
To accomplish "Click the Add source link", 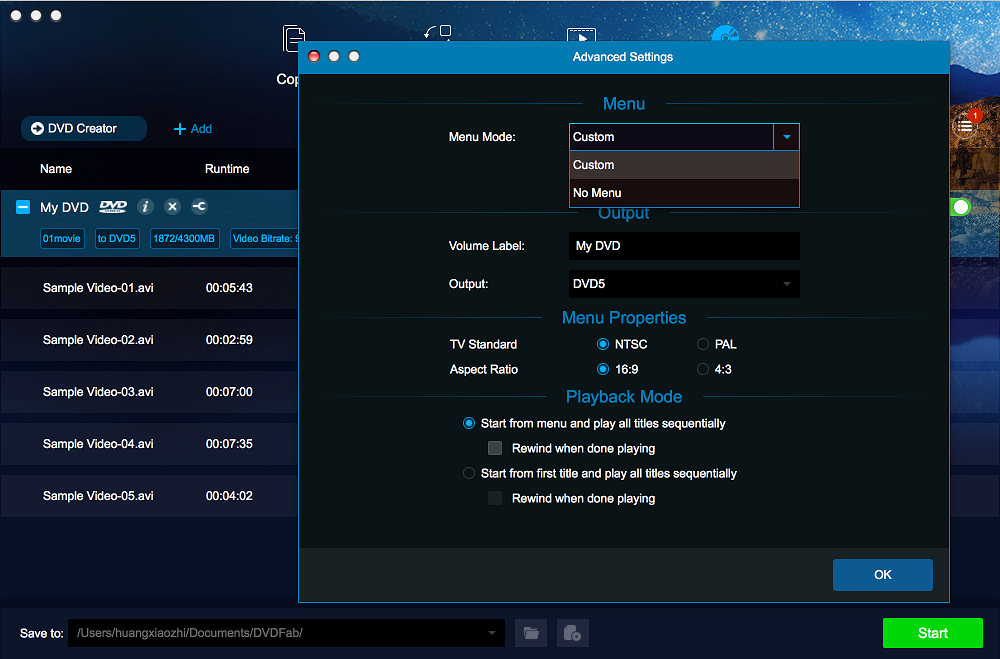I will [193, 129].
